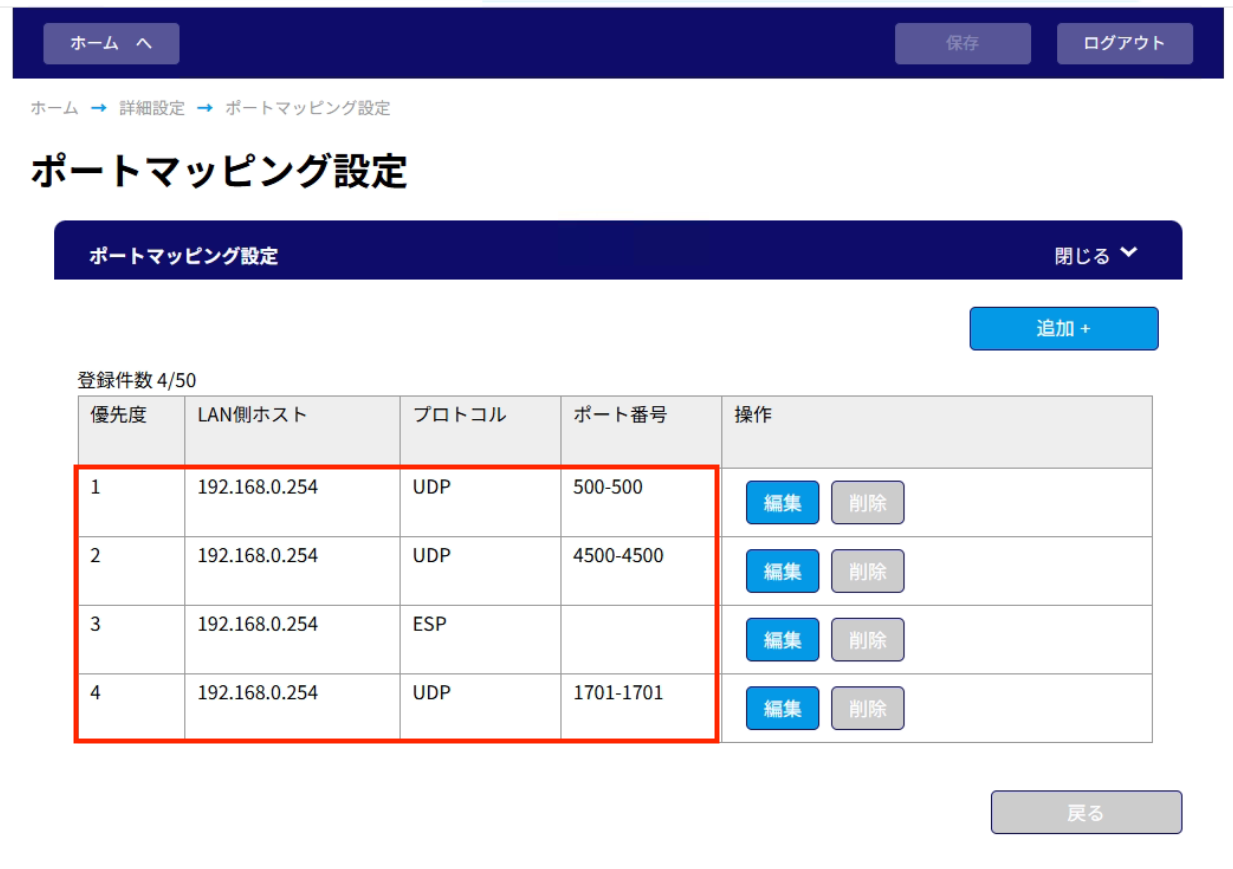Image resolution: width=1233 pixels, height=869 pixels.
Task: Edit the ESP protocol entry
Action: 782,640
